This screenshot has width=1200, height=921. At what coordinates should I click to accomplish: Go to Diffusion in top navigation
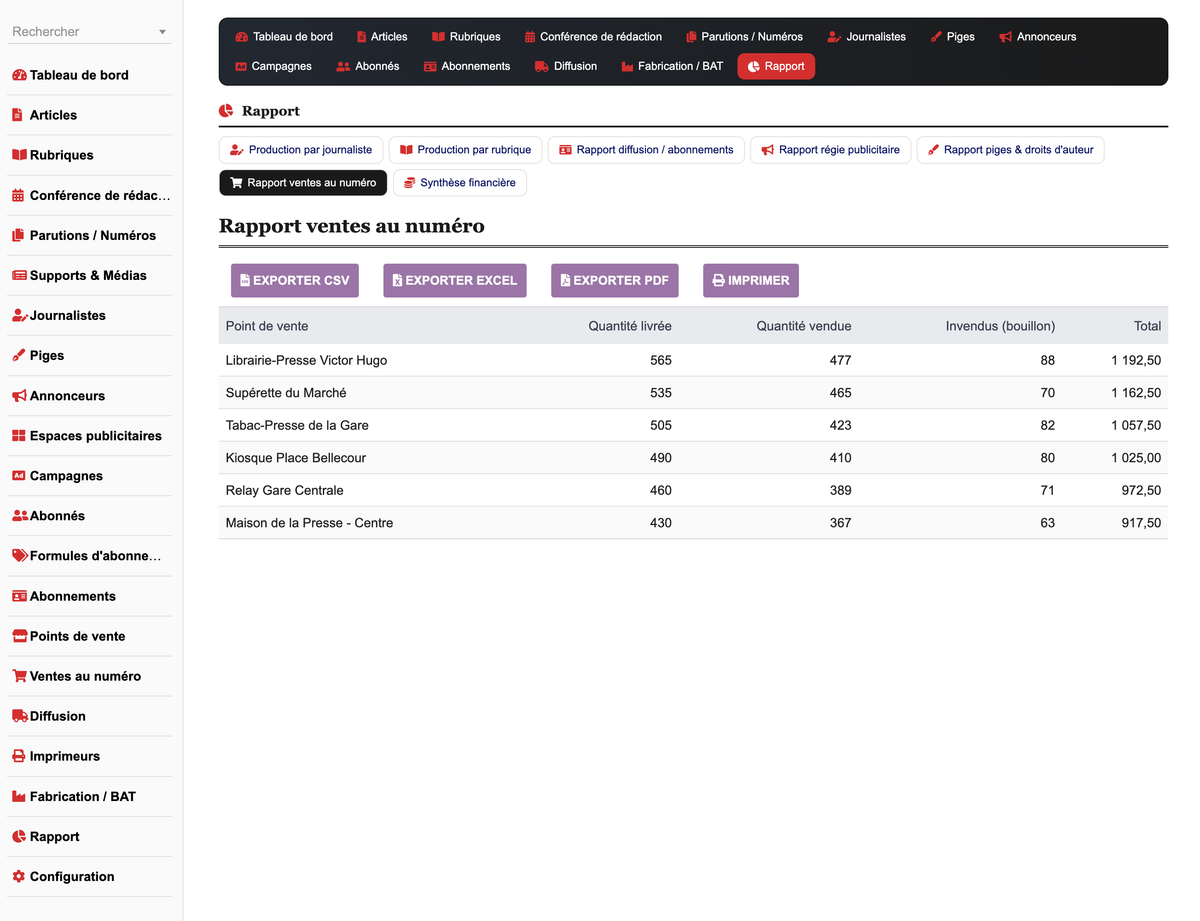(x=566, y=66)
